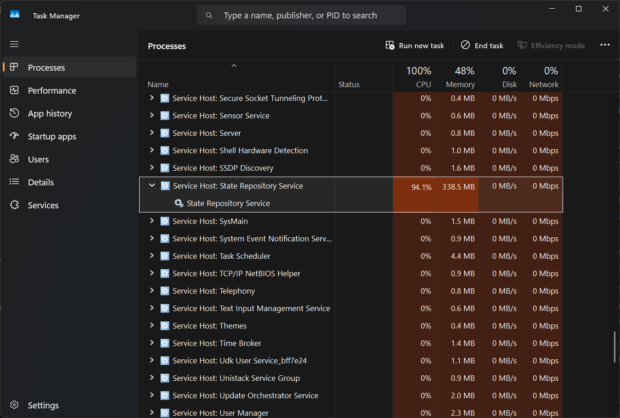Screen dimensions: 620x418
Task: Click the gear icon of Service Host: Telephony
Action: point(165,291)
